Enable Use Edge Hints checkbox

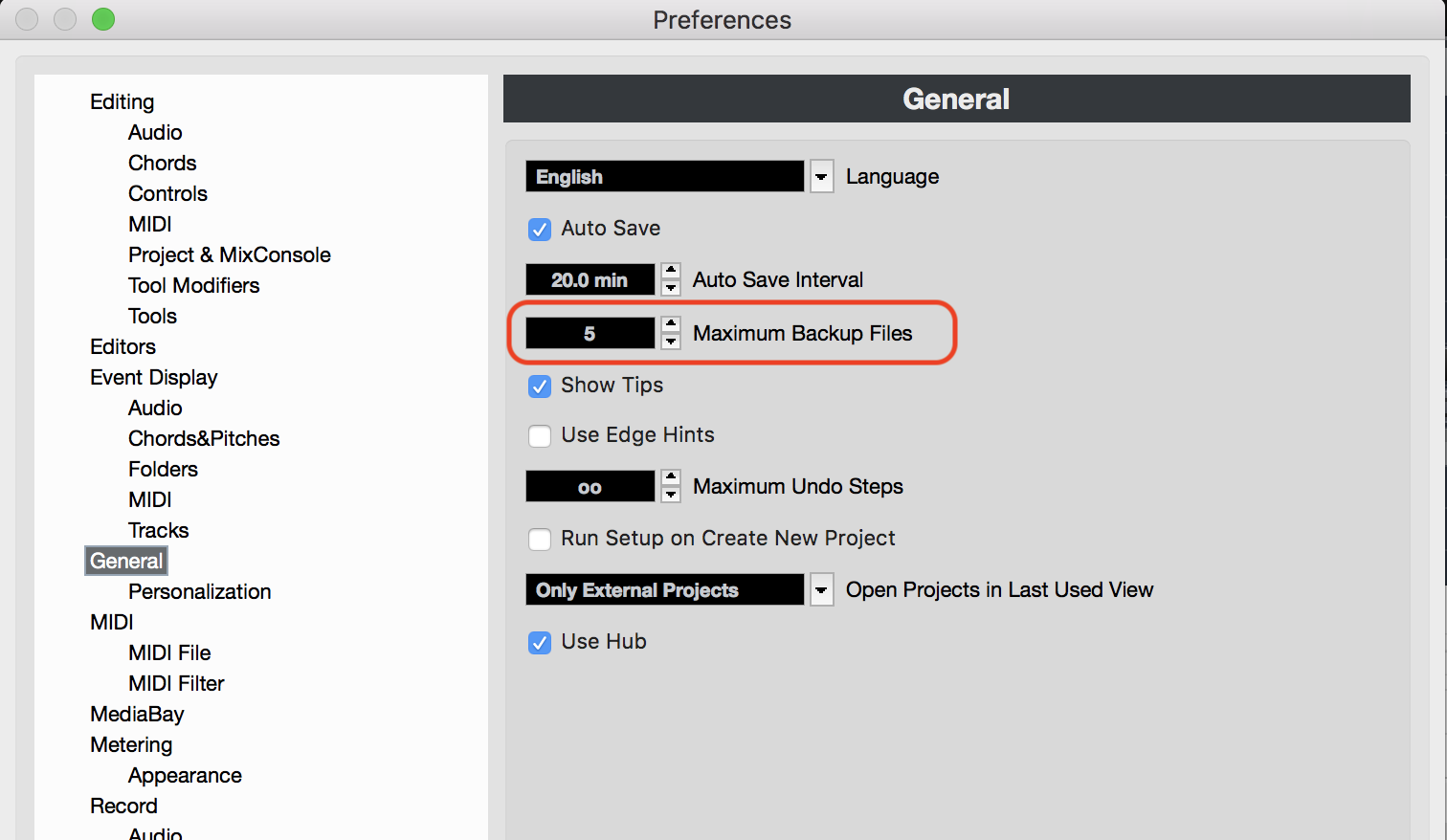point(540,436)
